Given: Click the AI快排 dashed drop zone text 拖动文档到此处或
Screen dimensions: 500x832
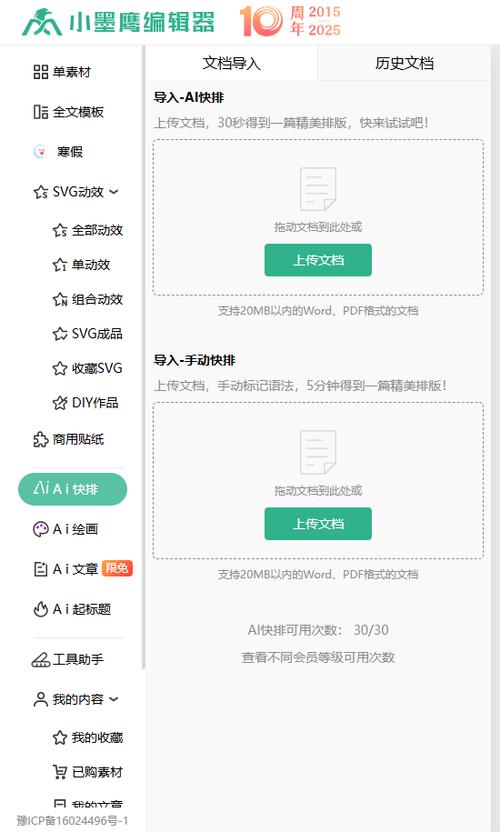Looking at the screenshot, I should (x=318, y=227).
